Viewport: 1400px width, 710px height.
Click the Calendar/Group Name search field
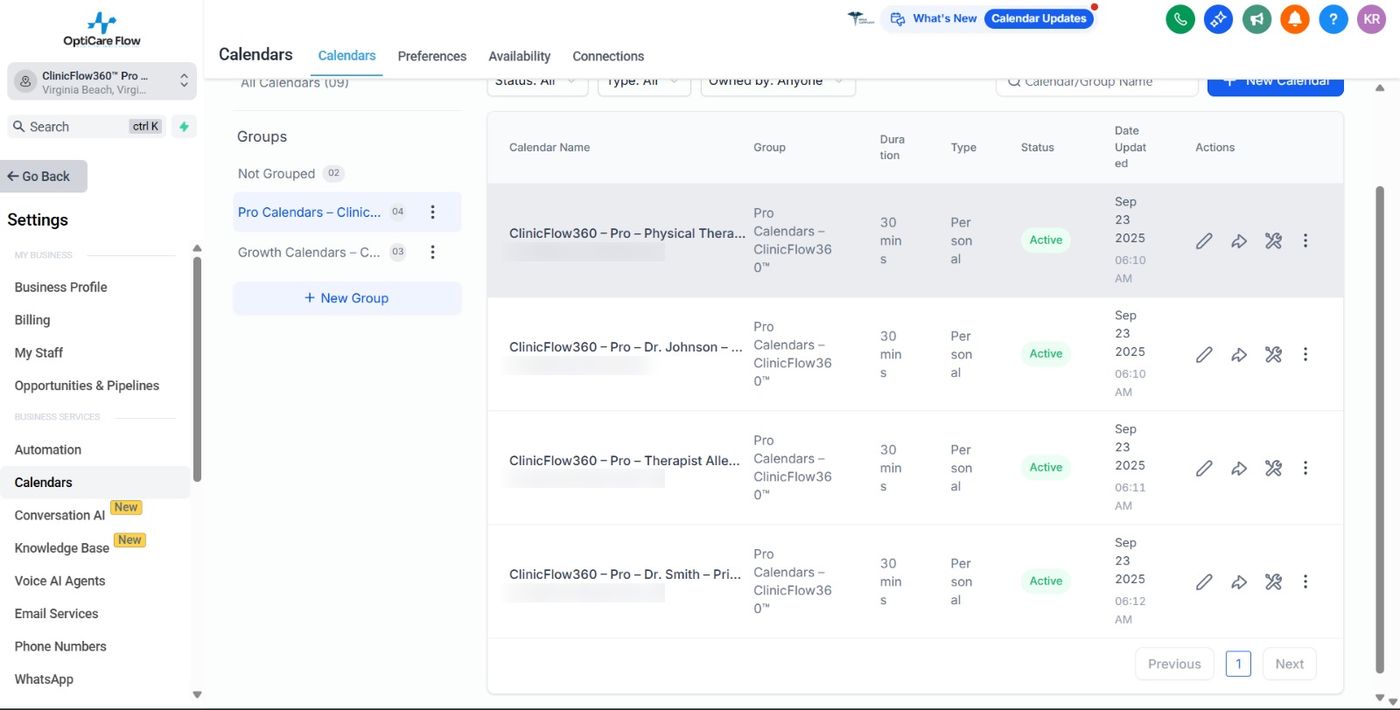click(1097, 85)
